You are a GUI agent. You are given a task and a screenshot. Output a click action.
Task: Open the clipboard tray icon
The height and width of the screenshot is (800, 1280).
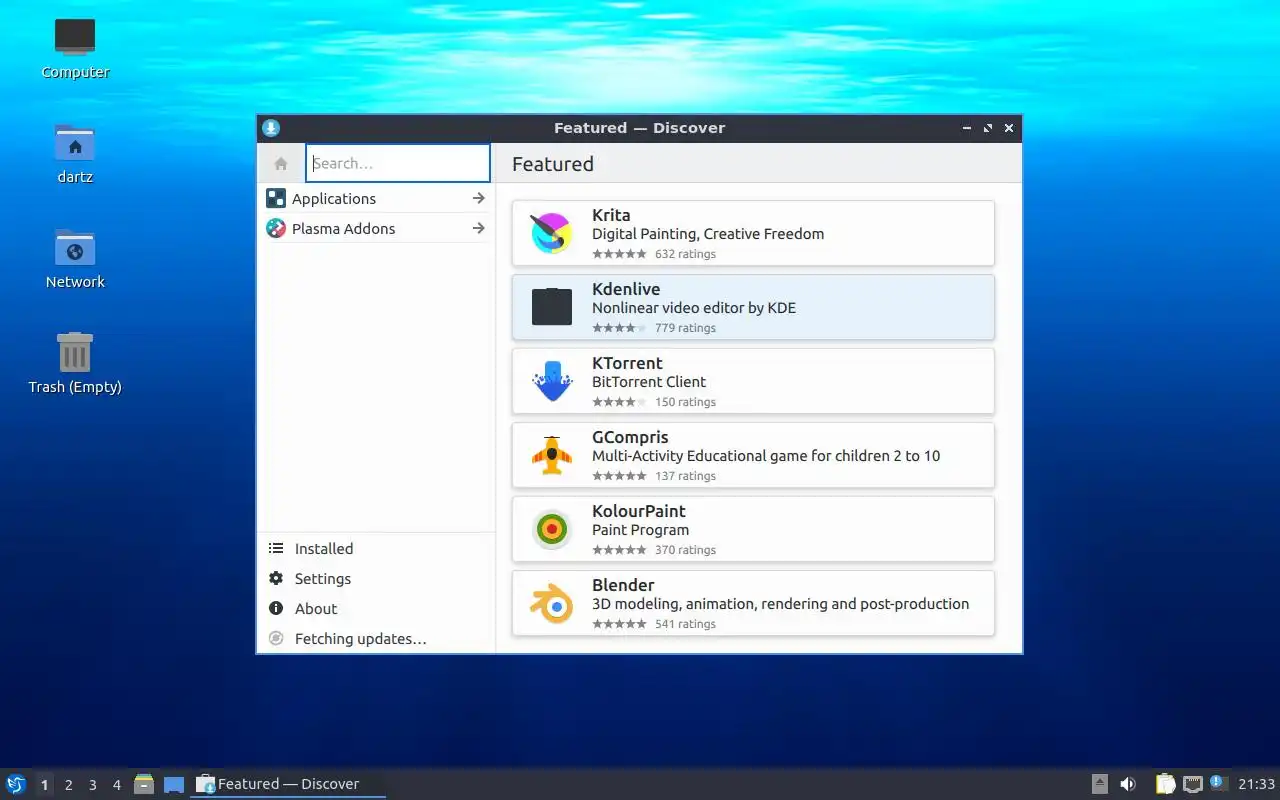click(1165, 784)
